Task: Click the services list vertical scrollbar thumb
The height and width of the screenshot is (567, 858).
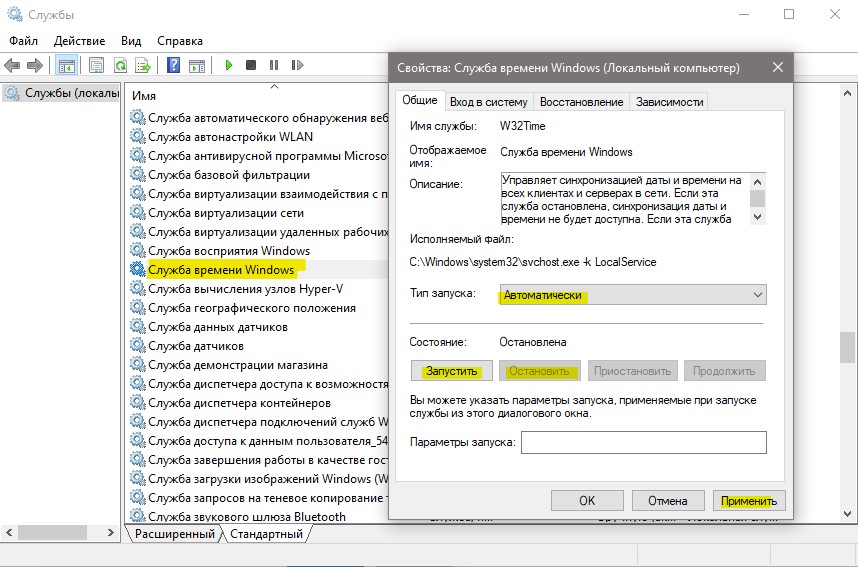Action: pyautogui.click(x=847, y=347)
